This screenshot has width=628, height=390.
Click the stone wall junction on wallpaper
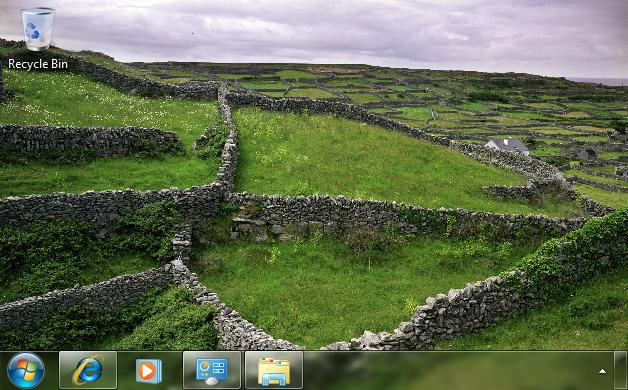(226, 191)
